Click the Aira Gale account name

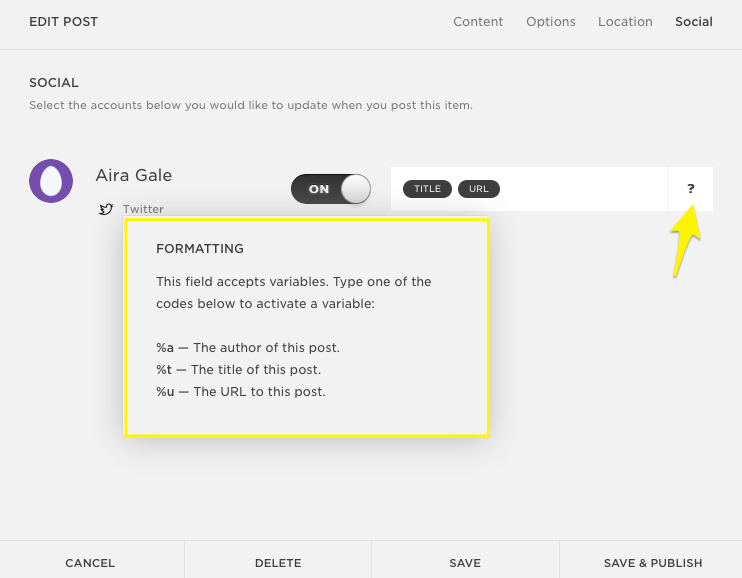tap(134, 175)
